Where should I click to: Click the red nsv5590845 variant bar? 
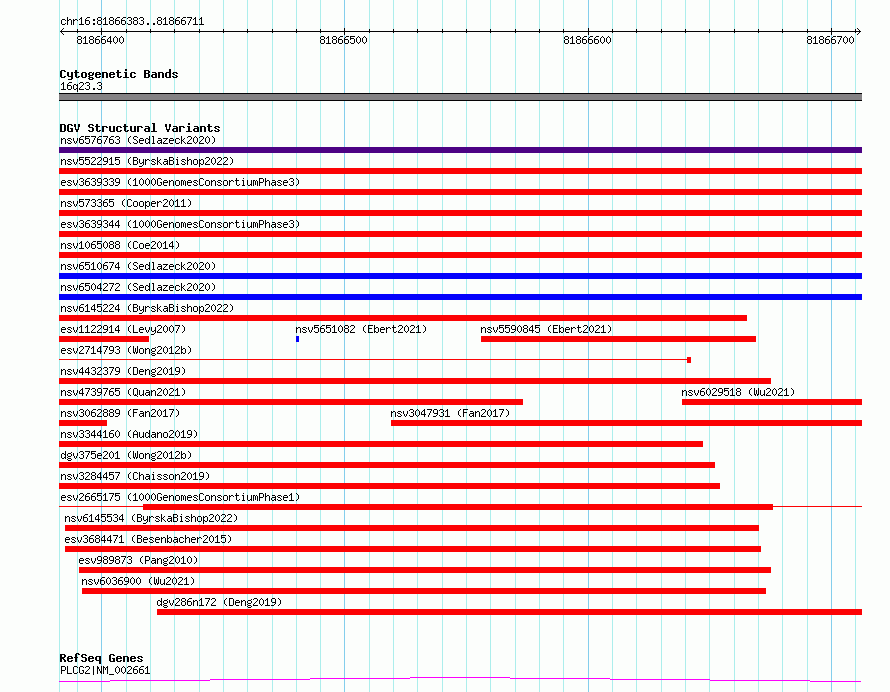tap(618, 339)
